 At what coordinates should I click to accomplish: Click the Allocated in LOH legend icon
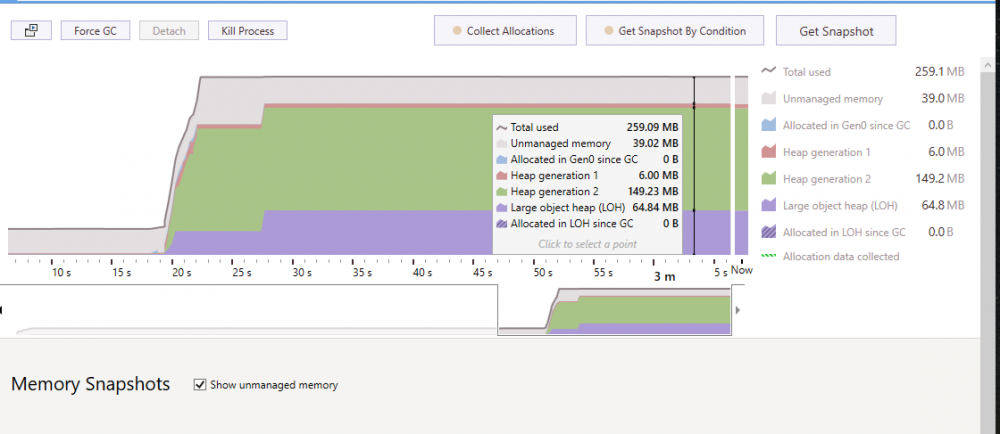[x=768, y=232]
